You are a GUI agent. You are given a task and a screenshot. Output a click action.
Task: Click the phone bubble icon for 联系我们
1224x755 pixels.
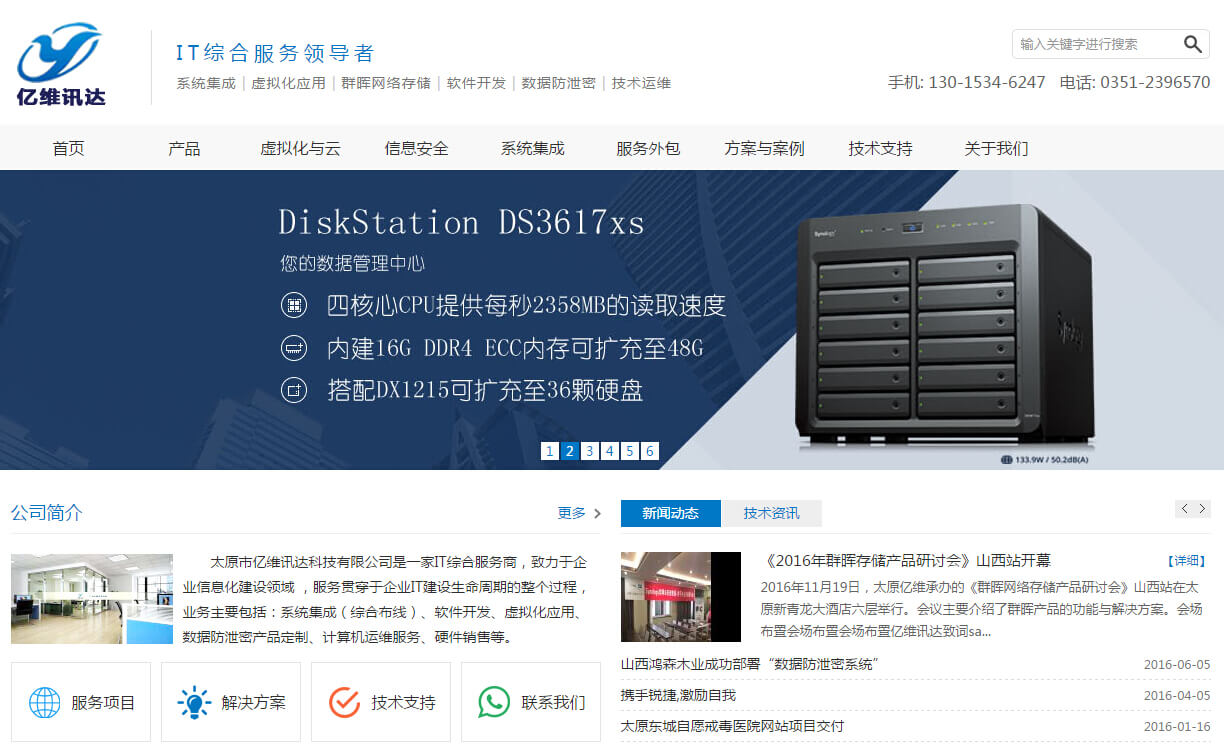[494, 702]
